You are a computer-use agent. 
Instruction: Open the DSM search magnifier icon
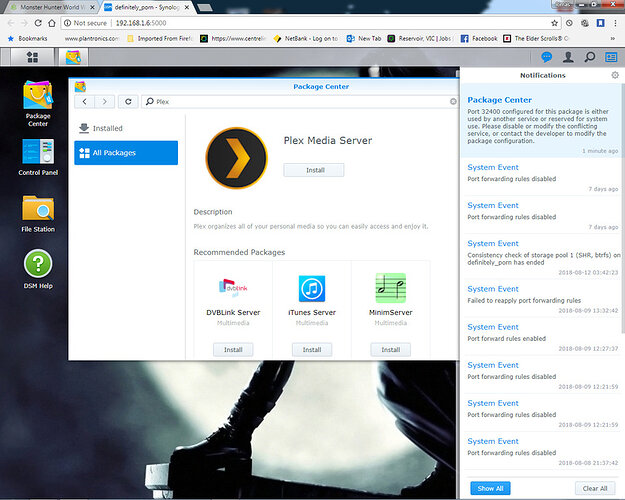coord(590,57)
